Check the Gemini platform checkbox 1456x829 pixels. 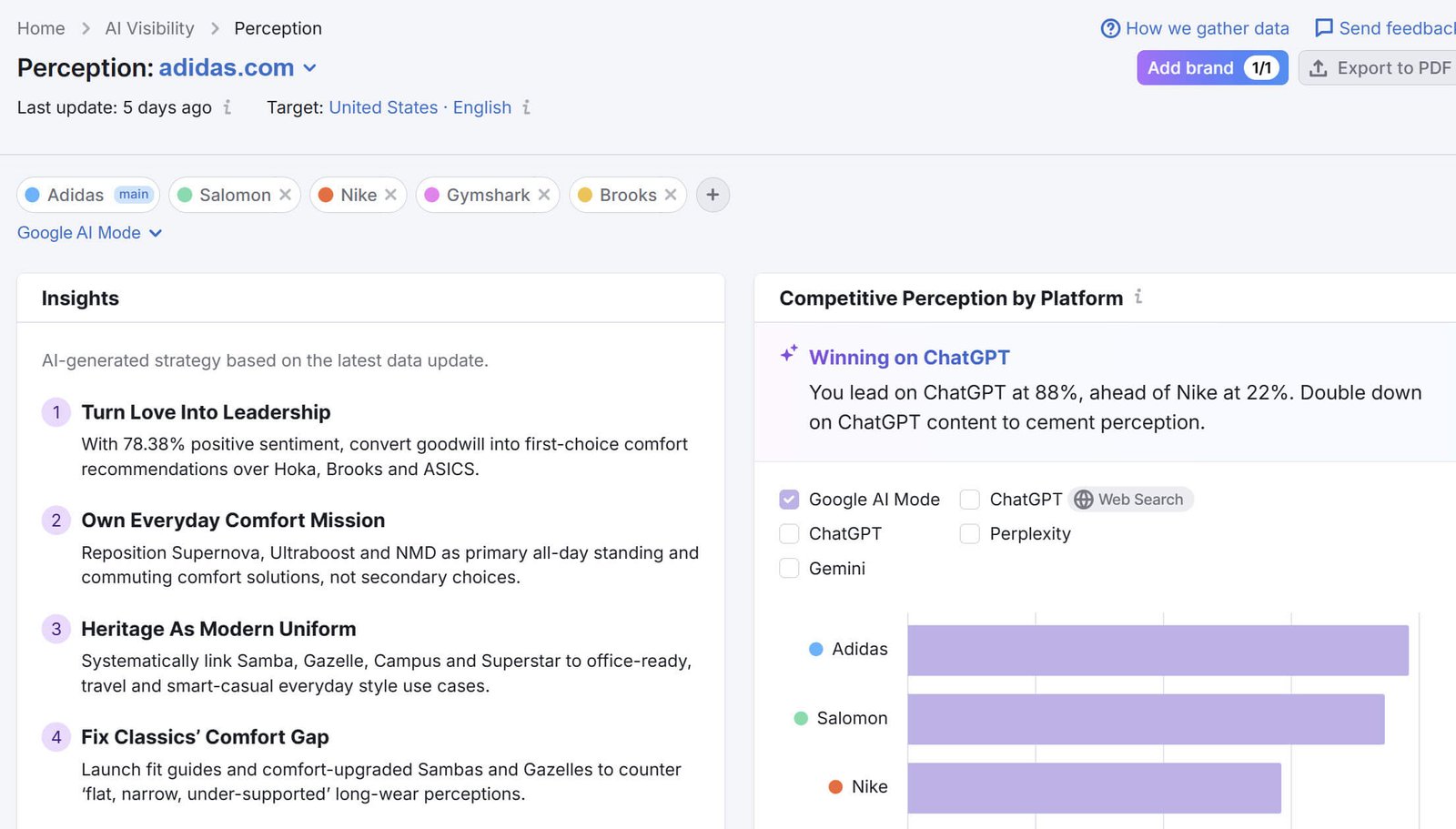coord(789,569)
